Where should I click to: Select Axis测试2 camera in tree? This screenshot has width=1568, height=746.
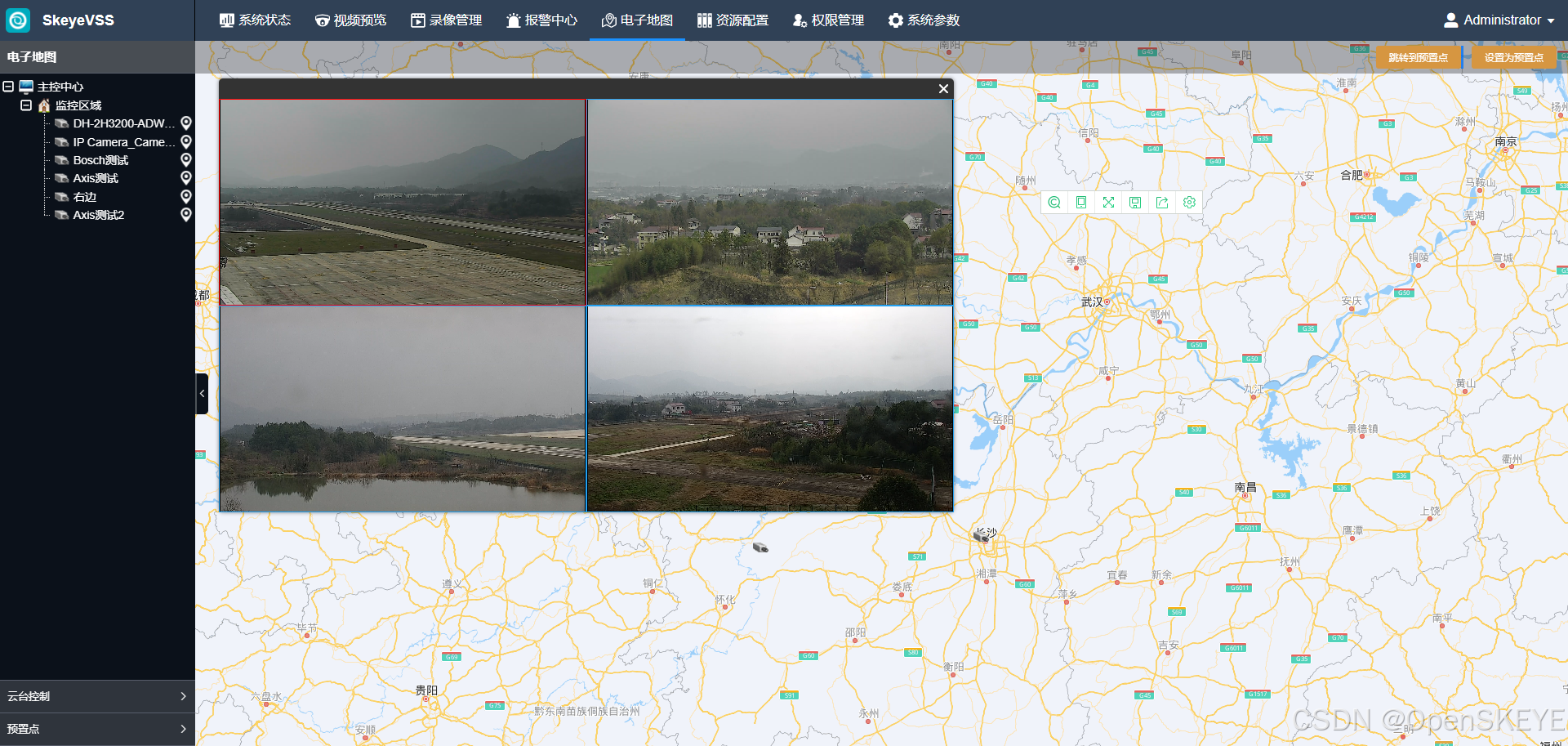click(99, 215)
